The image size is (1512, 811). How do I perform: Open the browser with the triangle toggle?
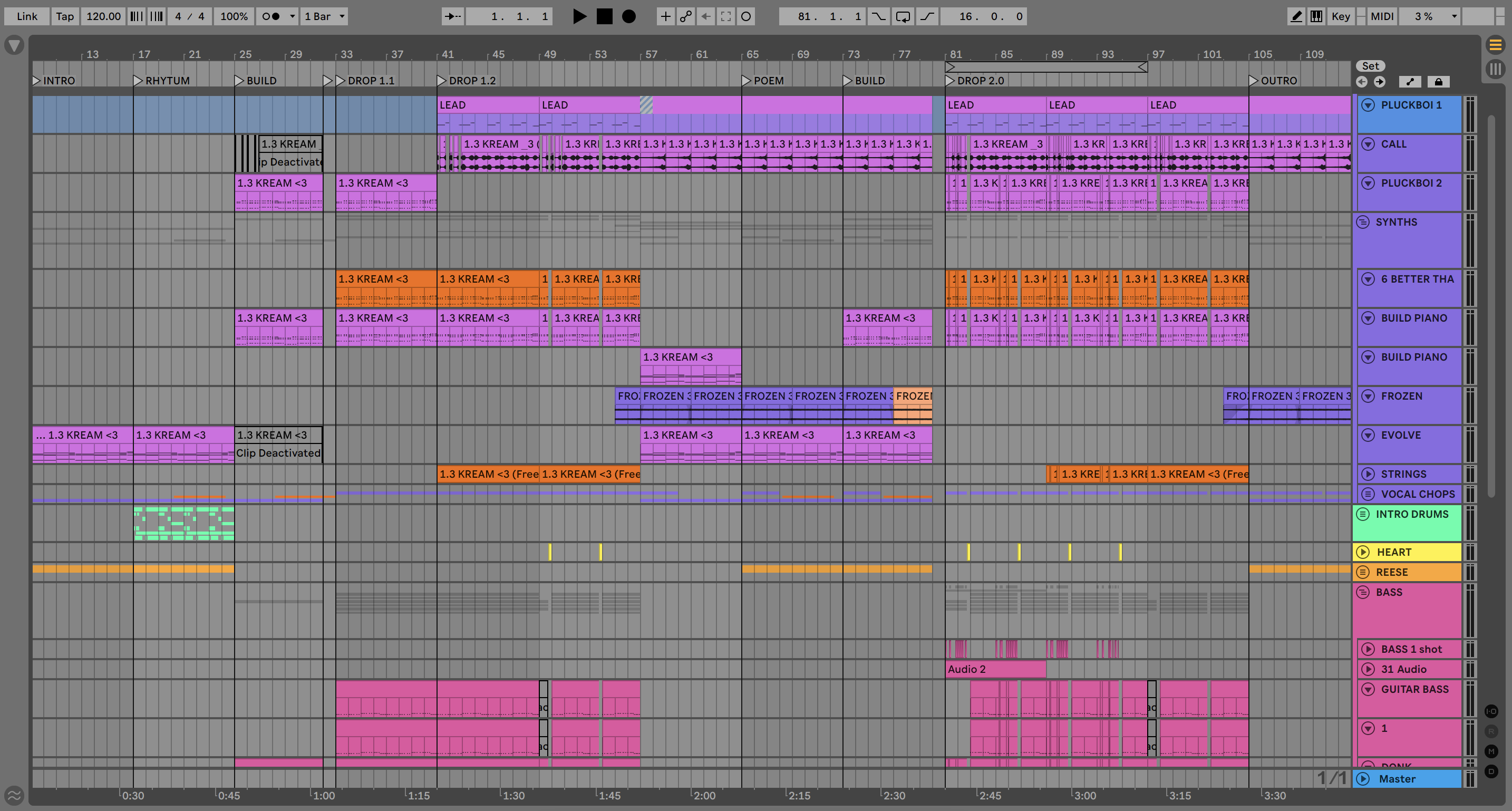pyautogui.click(x=14, y=45)
